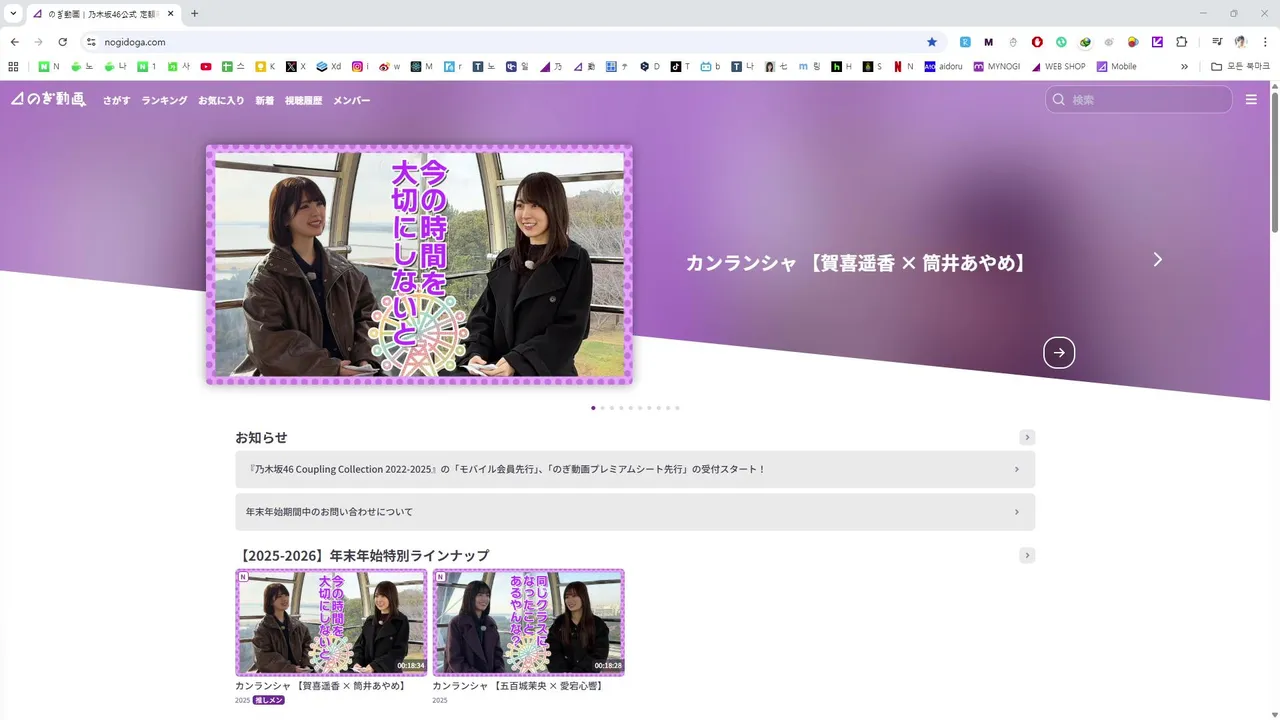Click the search magnifier icon
This screenshot has height=720, width=1280.
[1059, 100]
